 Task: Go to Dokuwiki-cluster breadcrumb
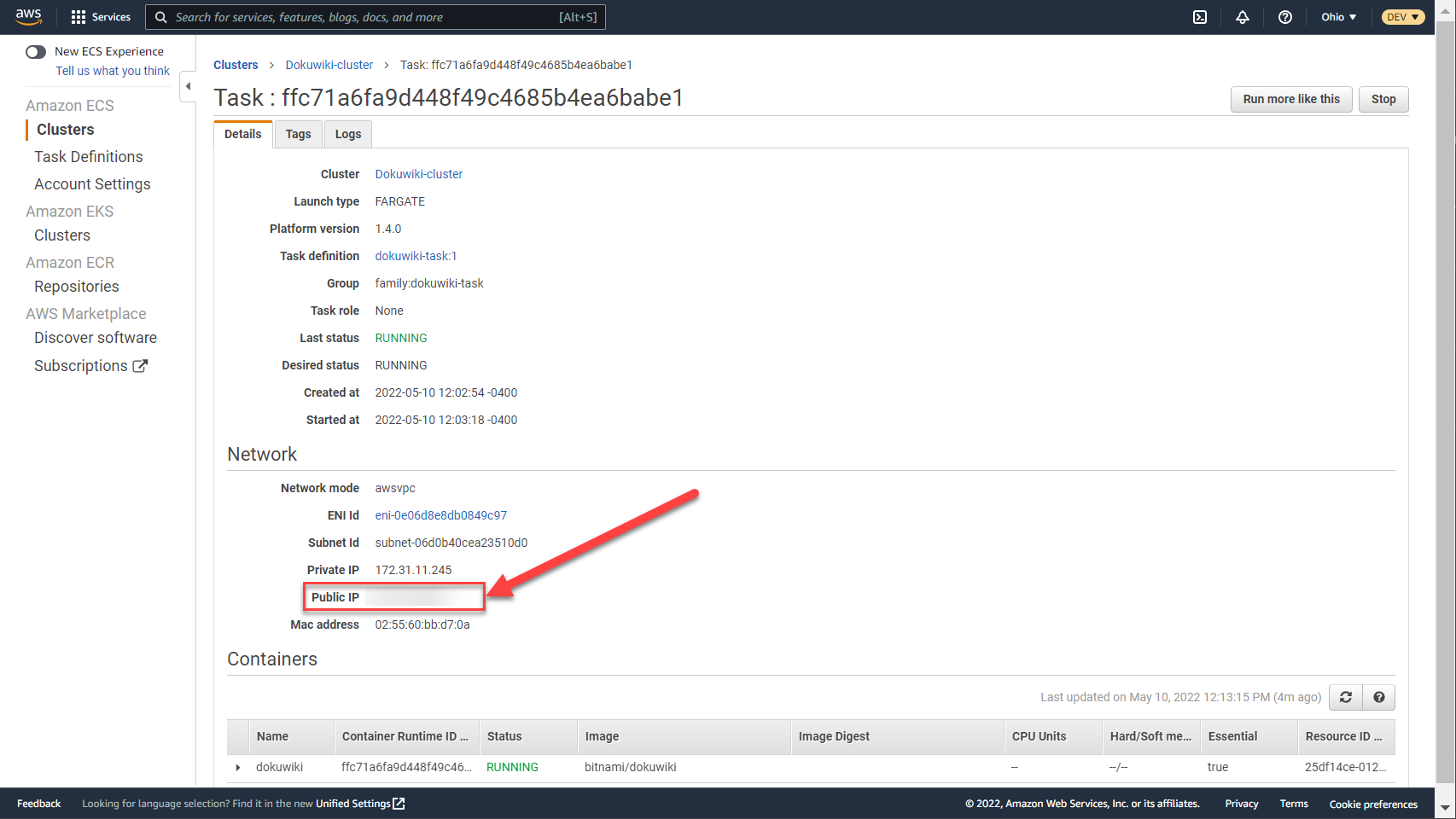[329, 65]
